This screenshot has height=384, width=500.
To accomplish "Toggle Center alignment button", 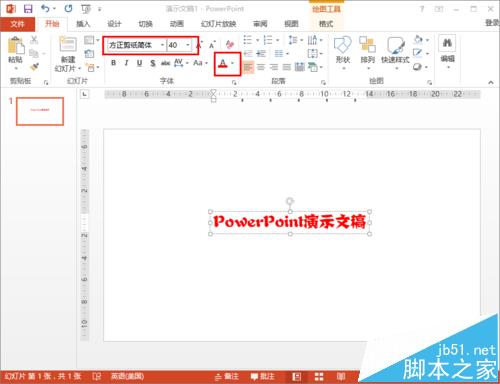I will [x=261, y=67].
